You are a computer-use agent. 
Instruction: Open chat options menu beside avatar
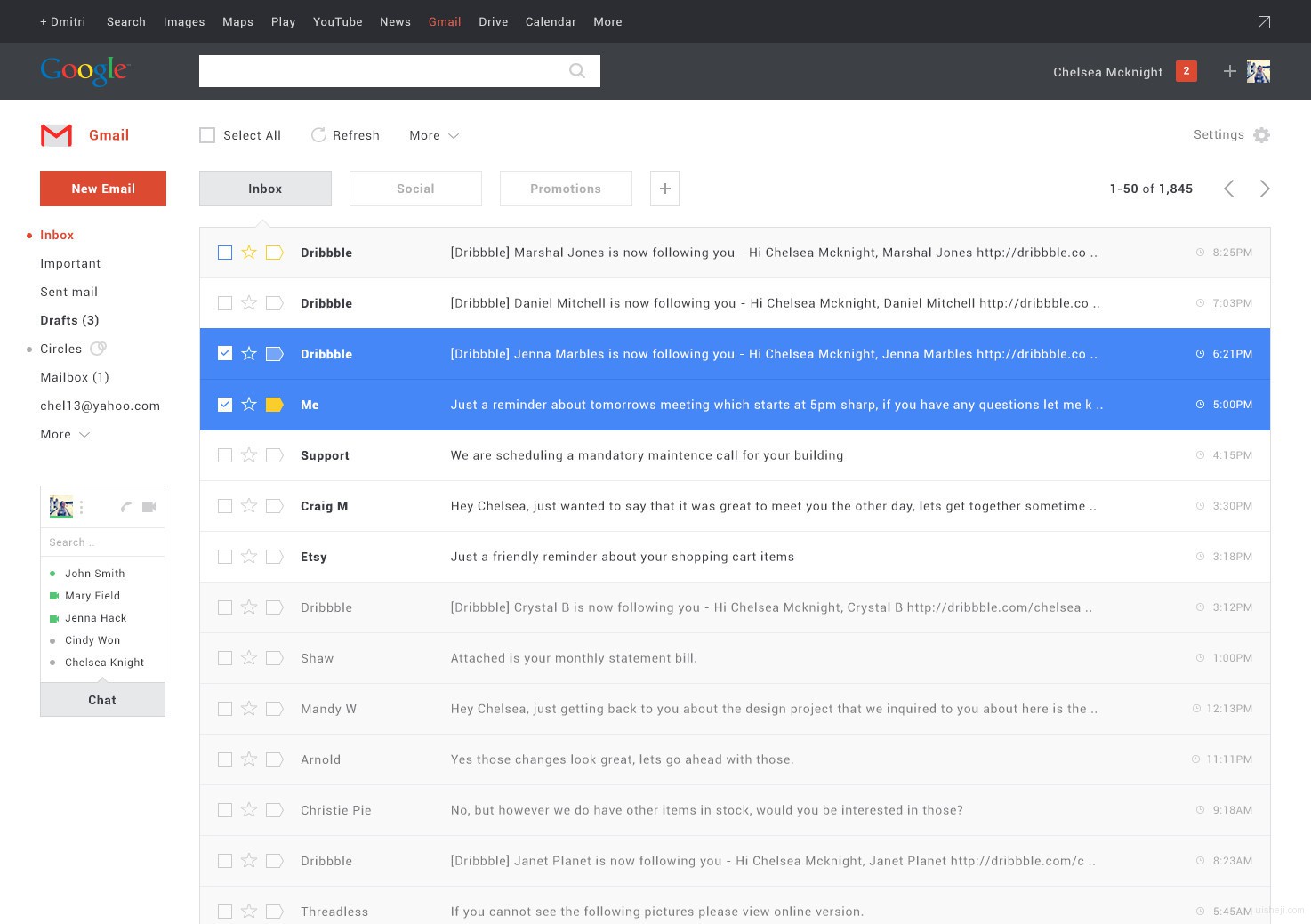[x=81, y=507]
